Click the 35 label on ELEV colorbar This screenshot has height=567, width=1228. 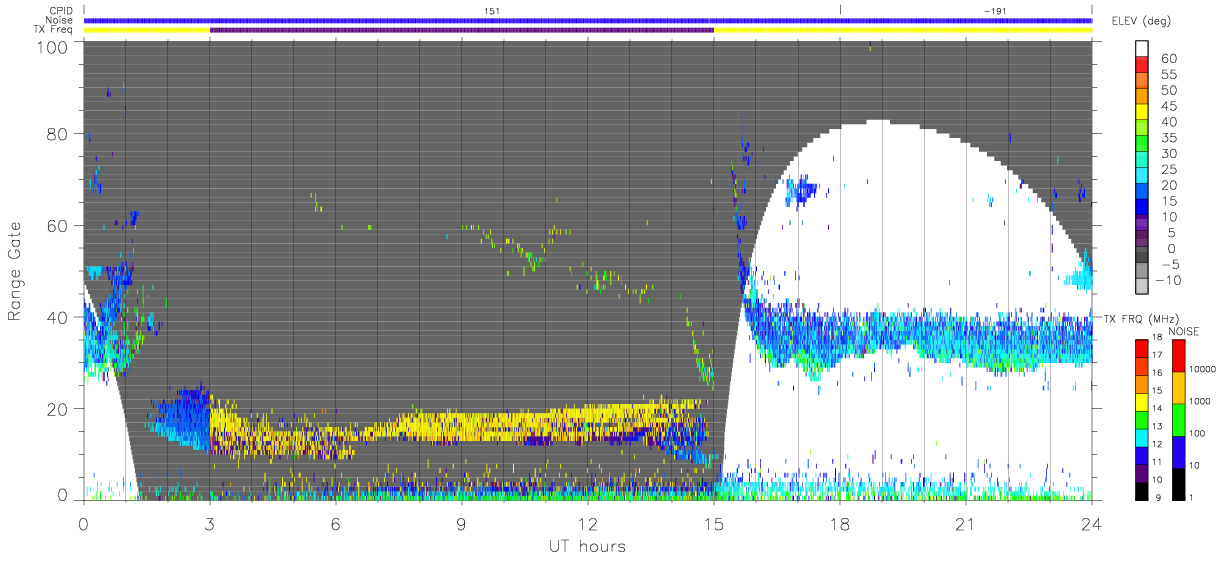1171,137
